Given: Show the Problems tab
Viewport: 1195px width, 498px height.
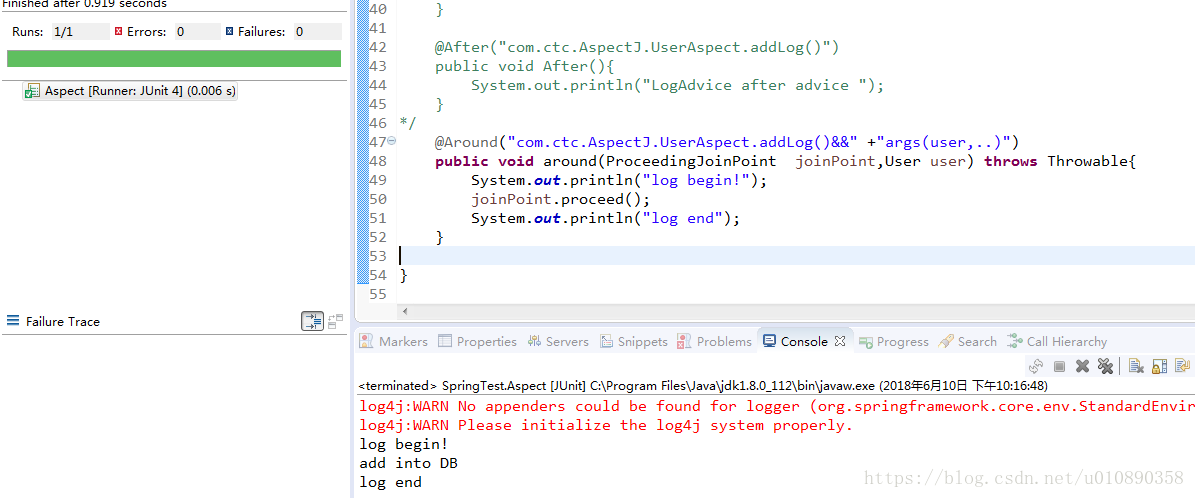Looking at the screenshot, I should [715, 342].
